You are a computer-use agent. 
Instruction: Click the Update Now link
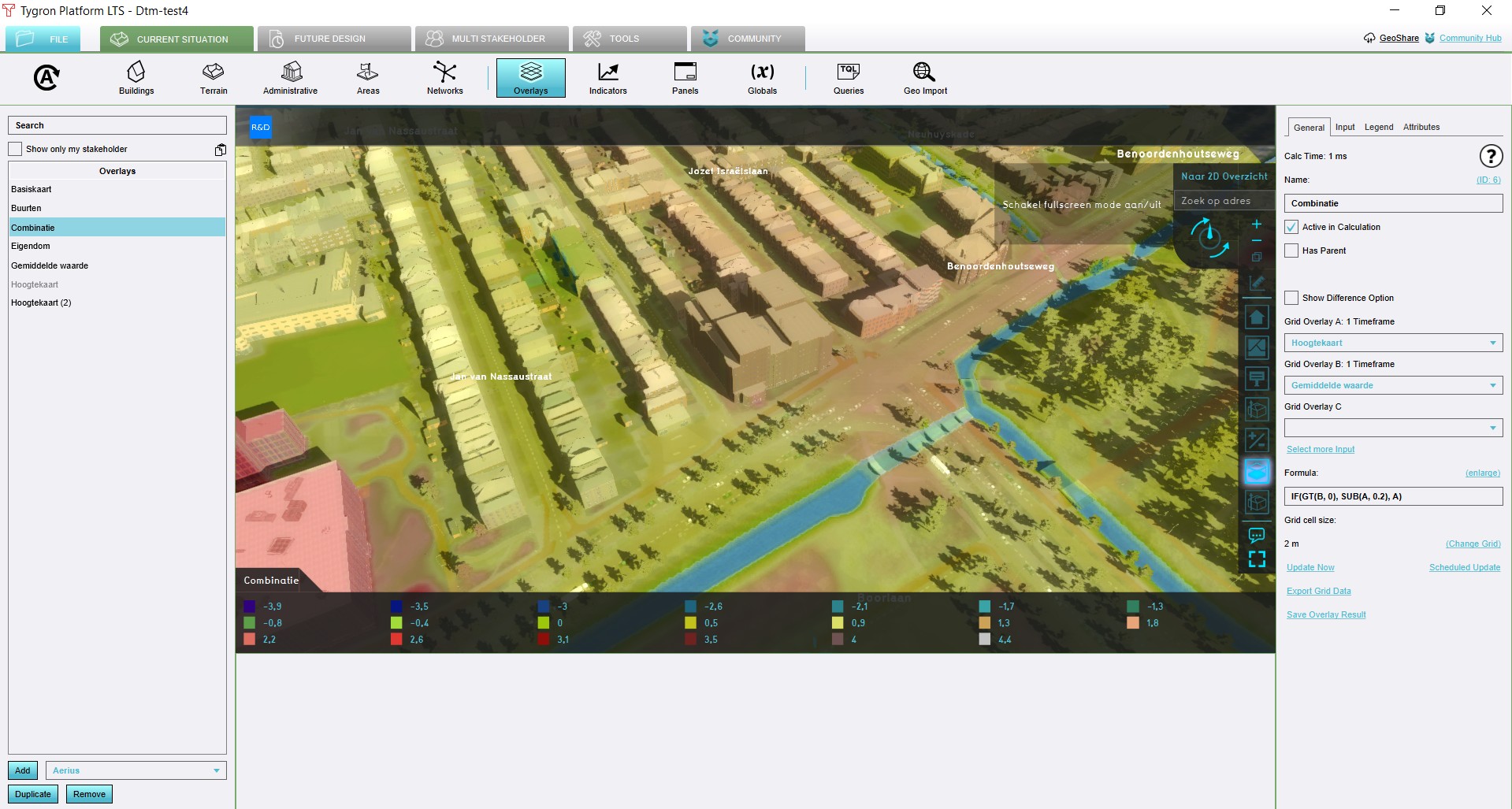click(1310, 567)
